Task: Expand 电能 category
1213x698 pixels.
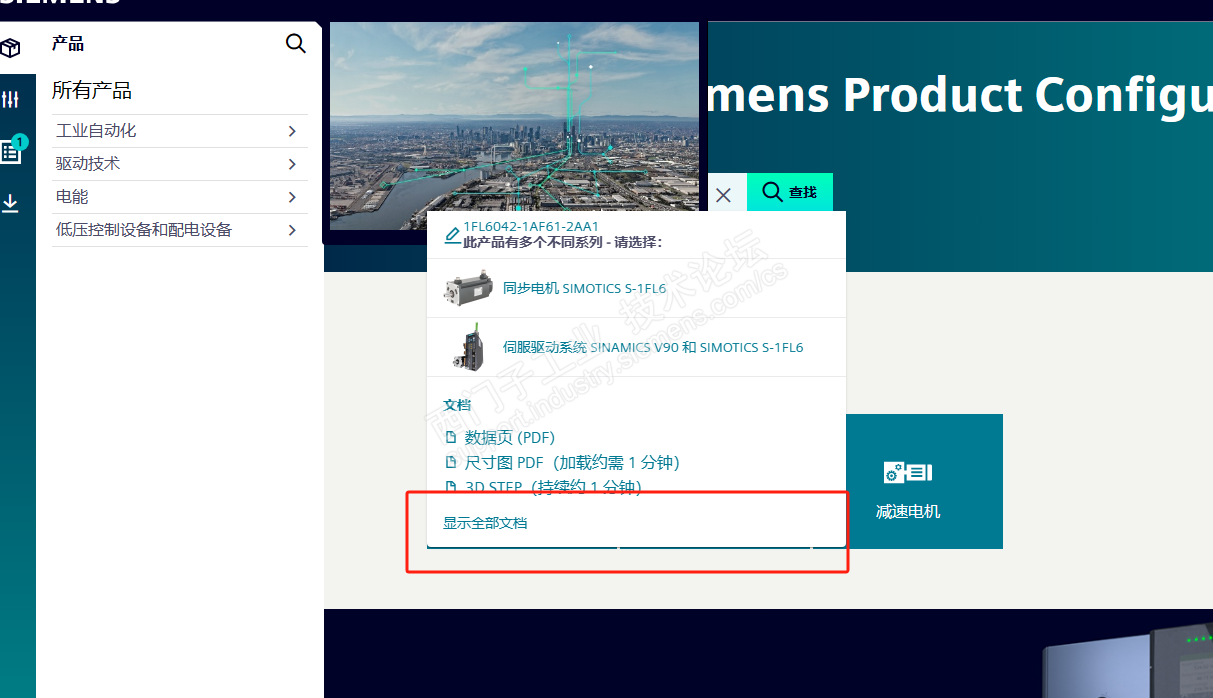Action: (x=180, y=197)
